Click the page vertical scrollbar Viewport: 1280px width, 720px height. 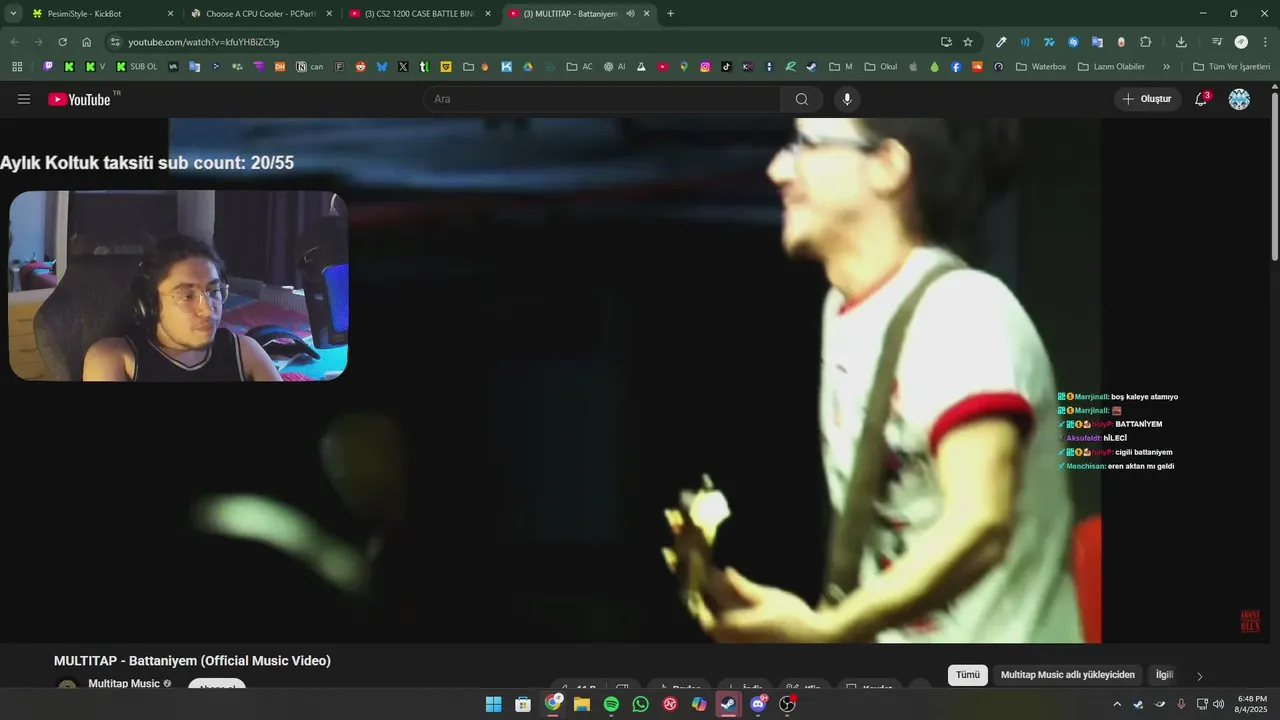coord(1274,175)
